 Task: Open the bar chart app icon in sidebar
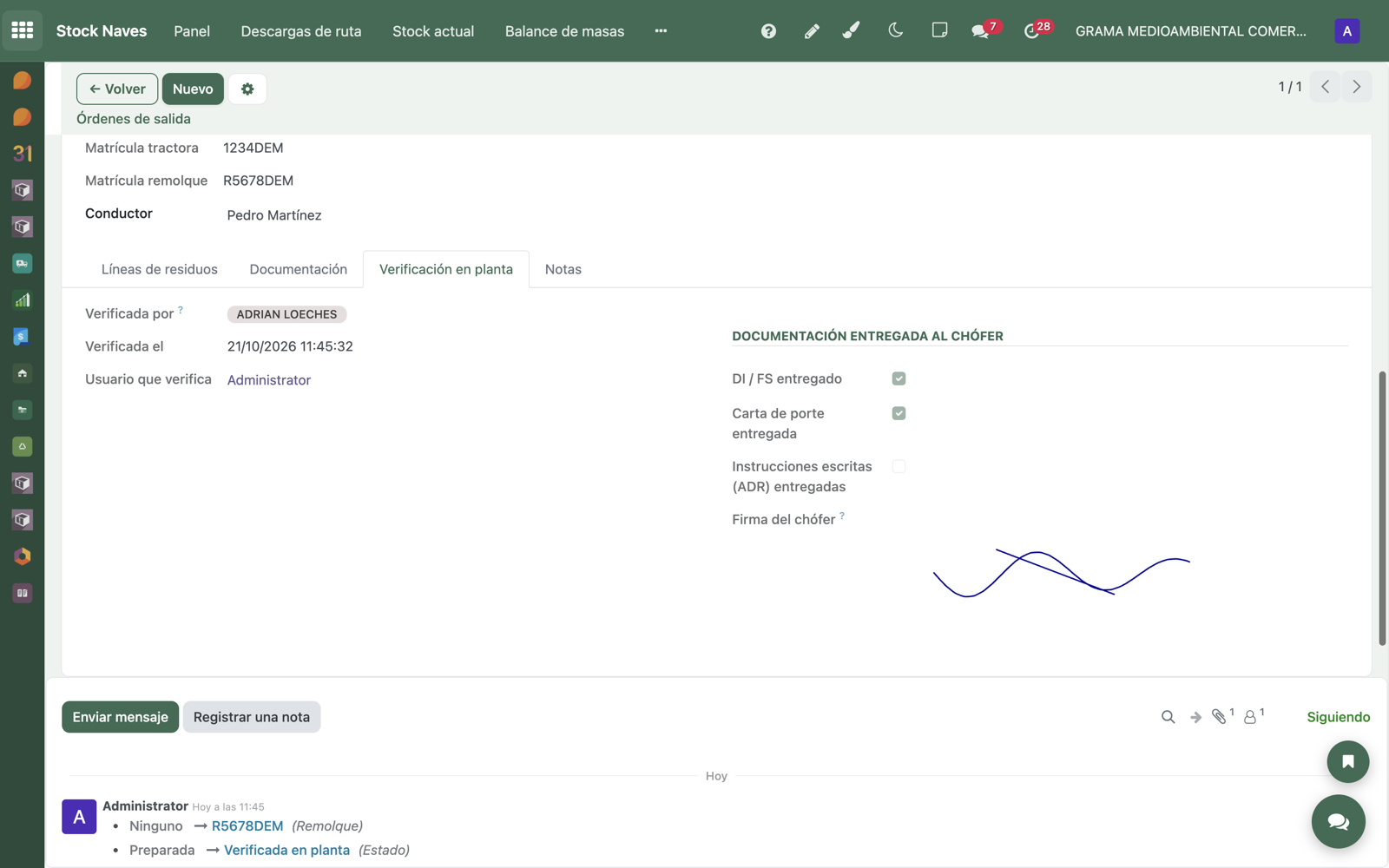23,300
